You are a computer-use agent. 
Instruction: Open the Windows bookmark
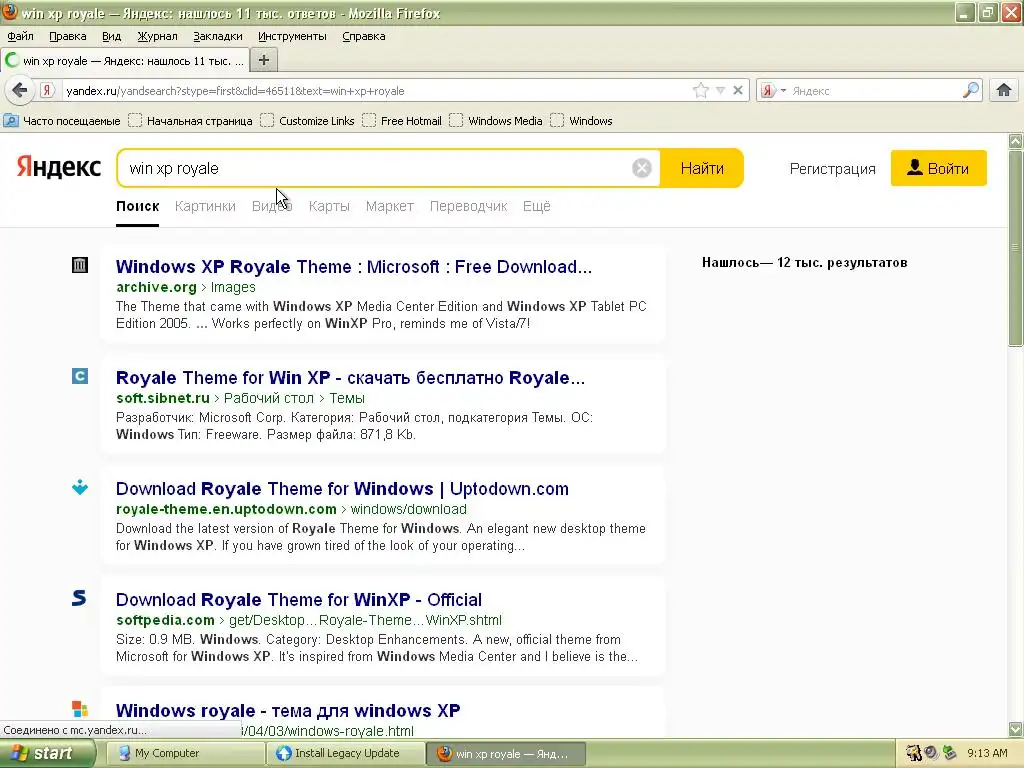(x=582, y=121)
